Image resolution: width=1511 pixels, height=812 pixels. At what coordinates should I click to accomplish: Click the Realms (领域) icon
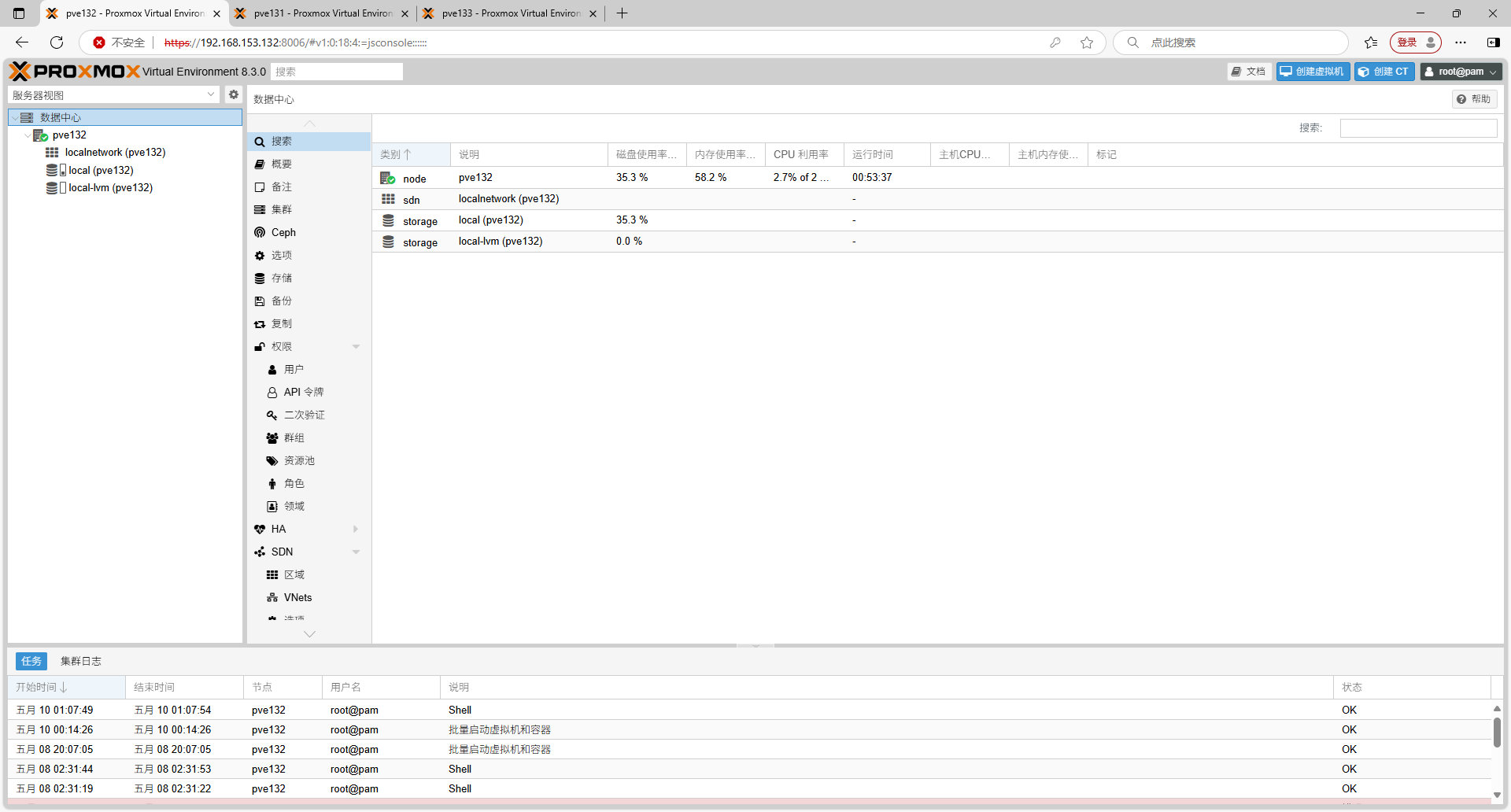coord(272,507)
